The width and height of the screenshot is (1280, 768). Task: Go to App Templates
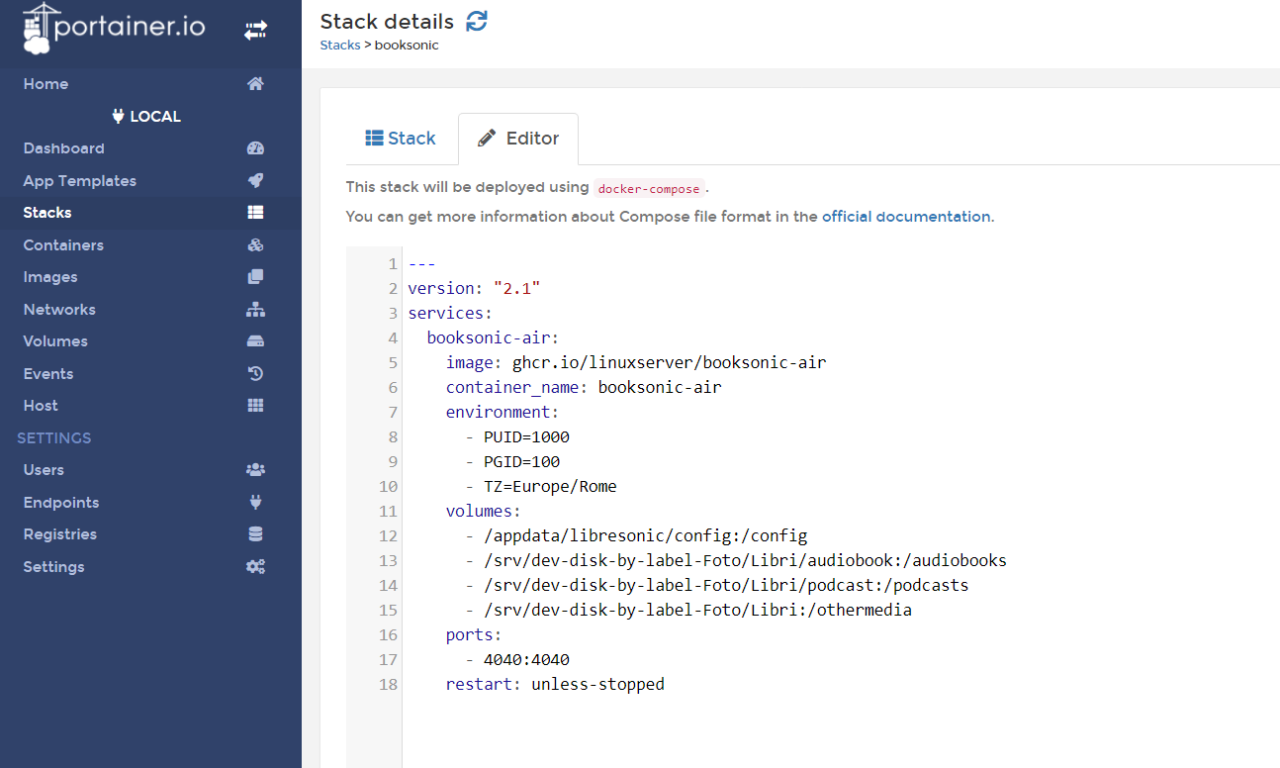click(x=80, y=181)
